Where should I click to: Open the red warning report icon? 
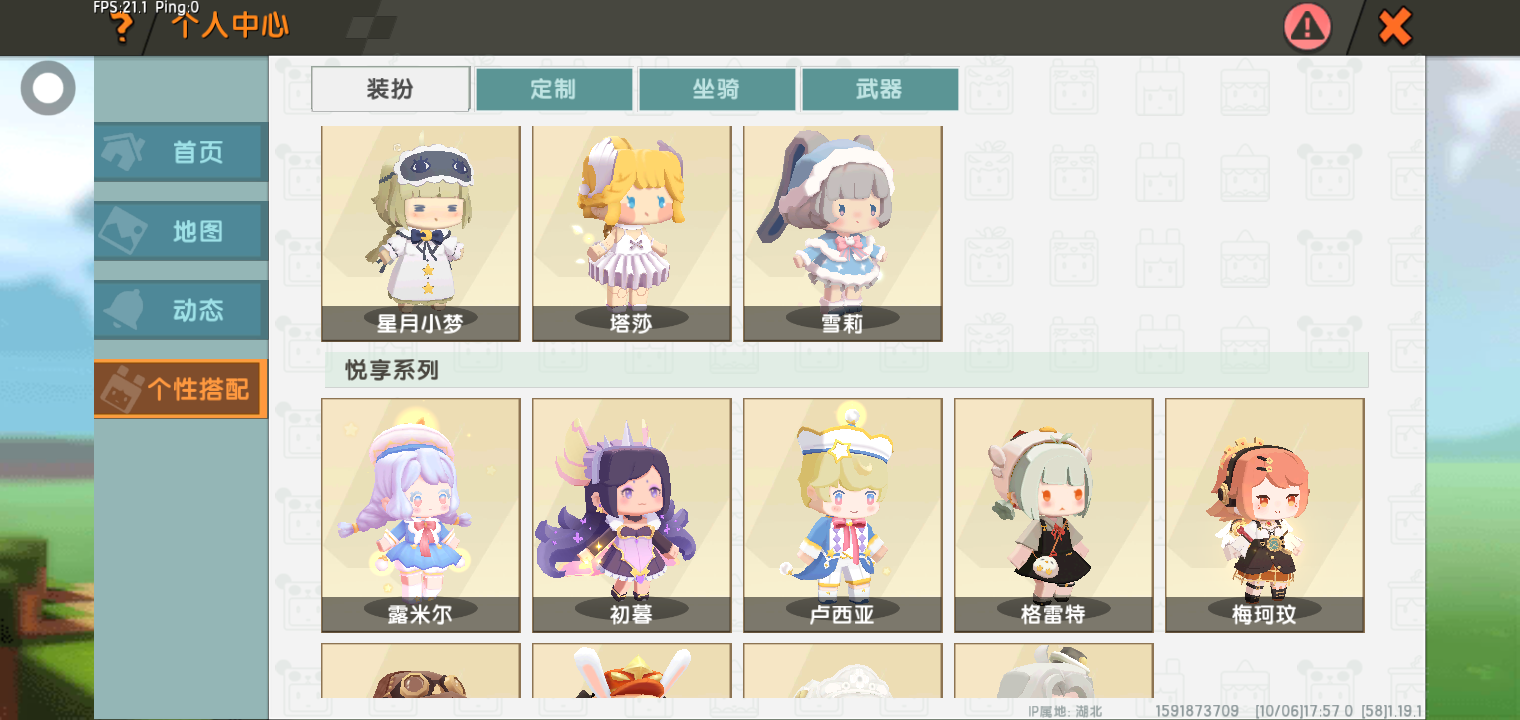[1308, 27]
